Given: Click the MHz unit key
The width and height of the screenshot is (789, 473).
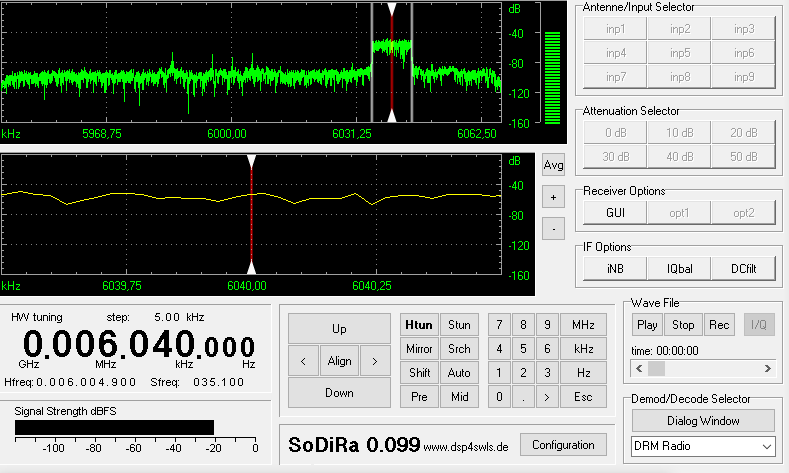Looking at the screenshot, I should pos(582,325).
